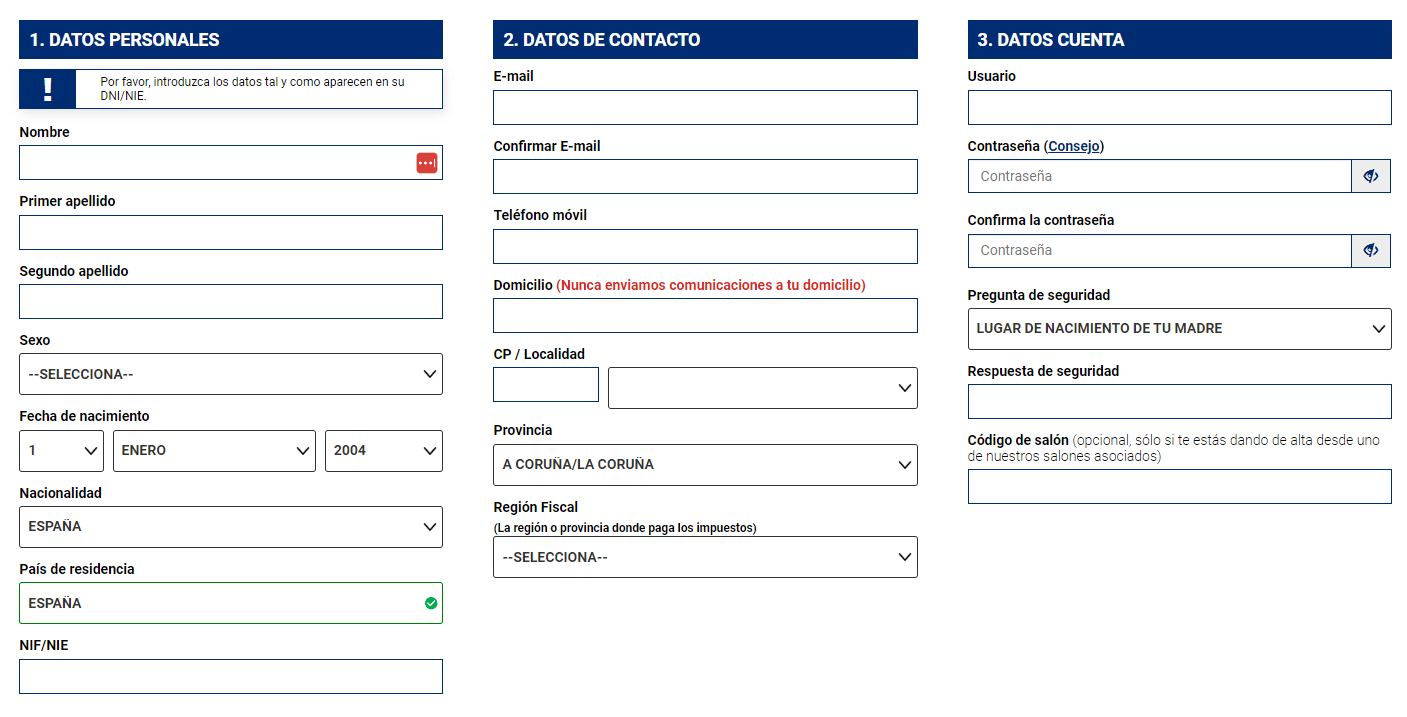This screenshot has width=1407, height=717.
Task: Open the Región Fiscal selection dropdown
Action: (705, 557)
